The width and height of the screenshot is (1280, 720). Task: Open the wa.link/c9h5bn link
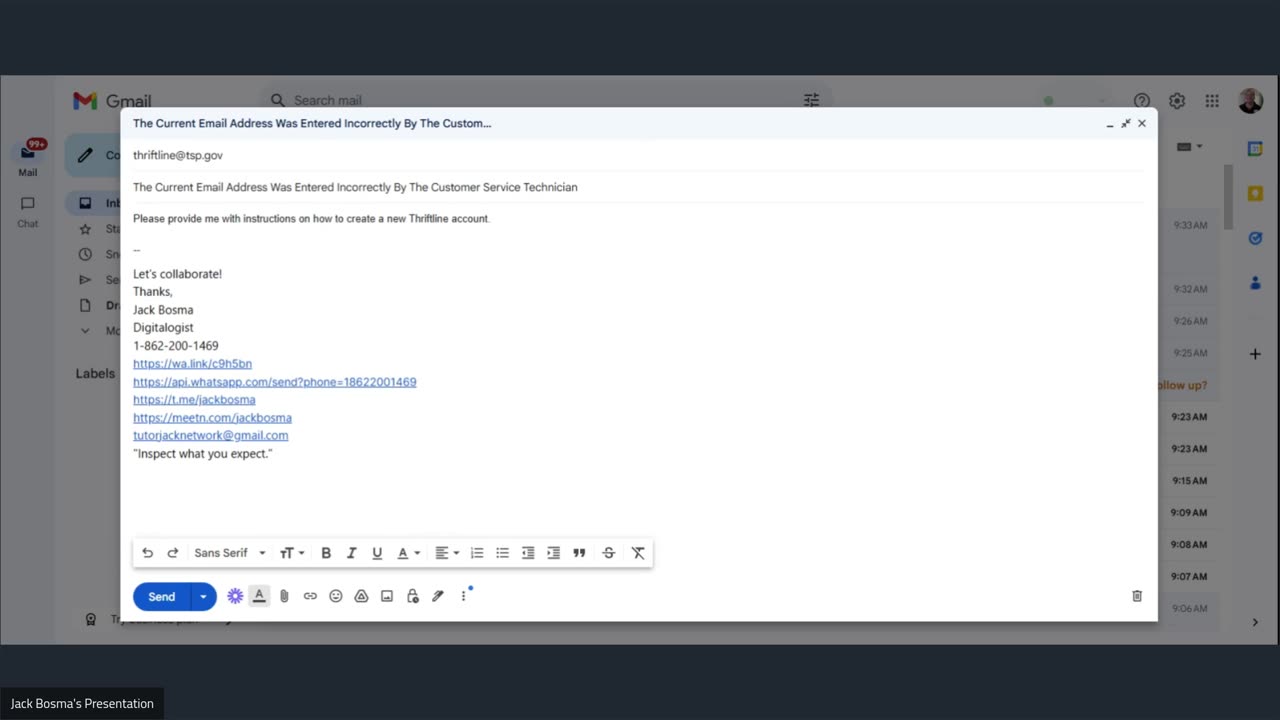(x=192, y=364)
